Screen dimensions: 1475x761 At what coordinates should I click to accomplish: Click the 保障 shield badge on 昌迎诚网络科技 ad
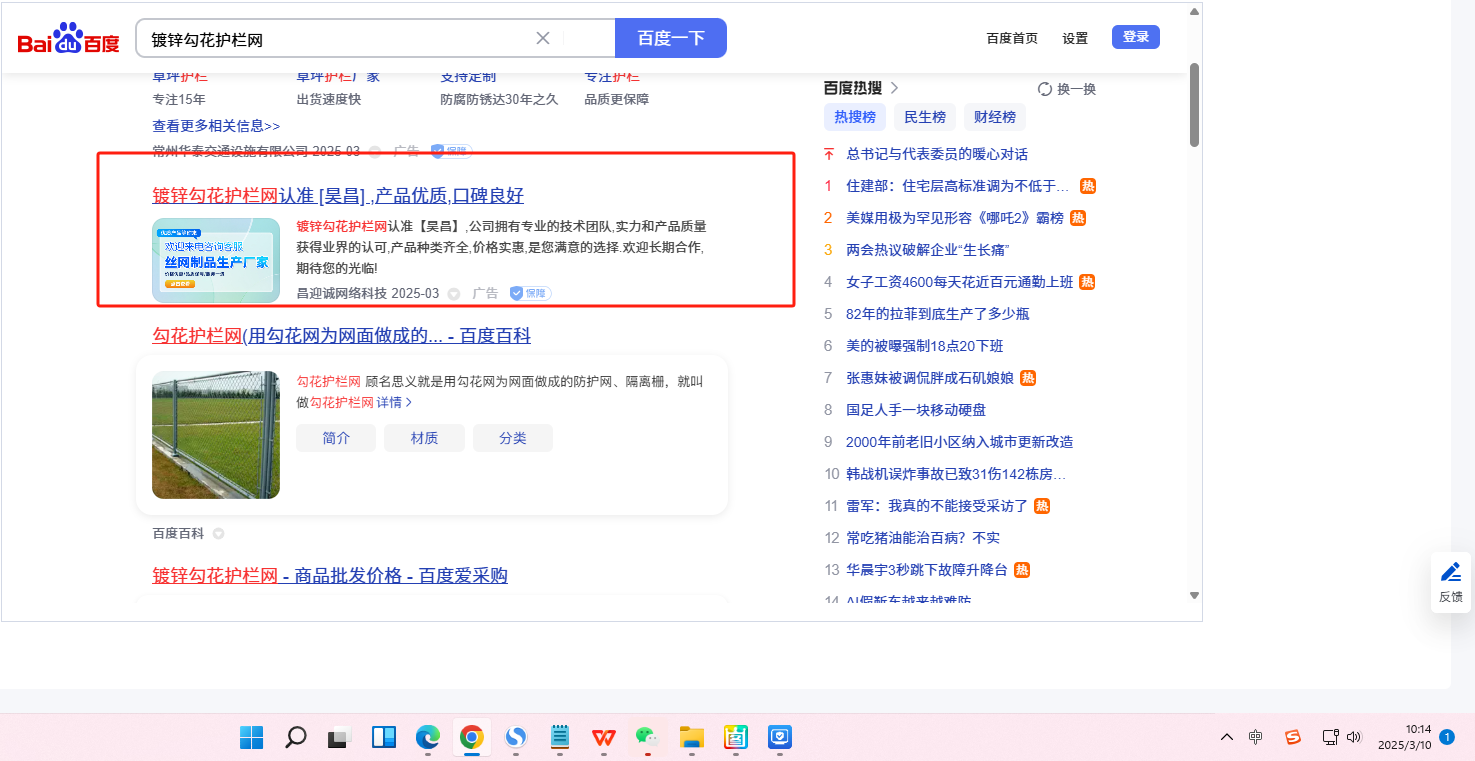click(530, 293)
